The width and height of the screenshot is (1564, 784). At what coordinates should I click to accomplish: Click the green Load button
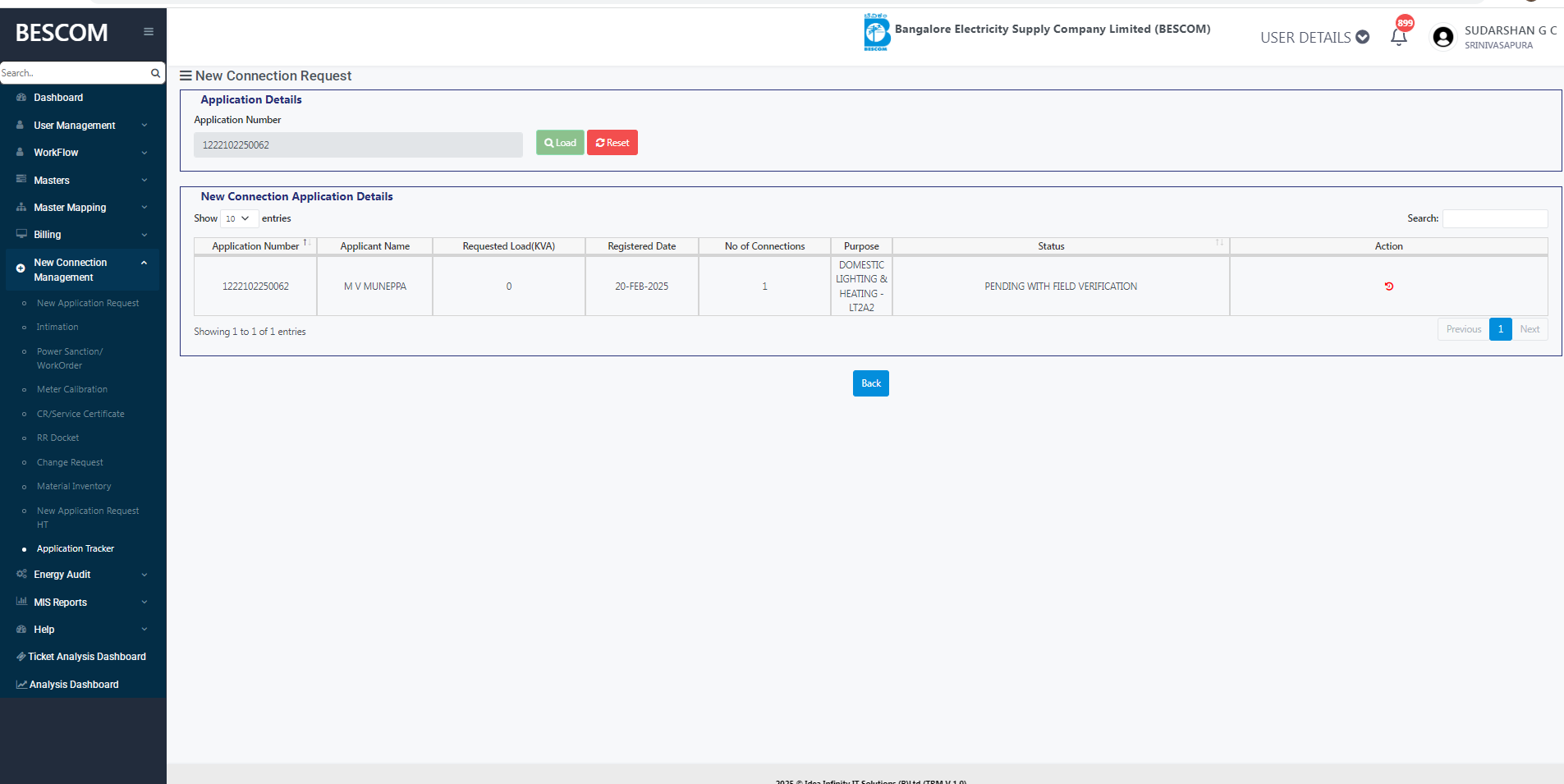pos(560,143)
